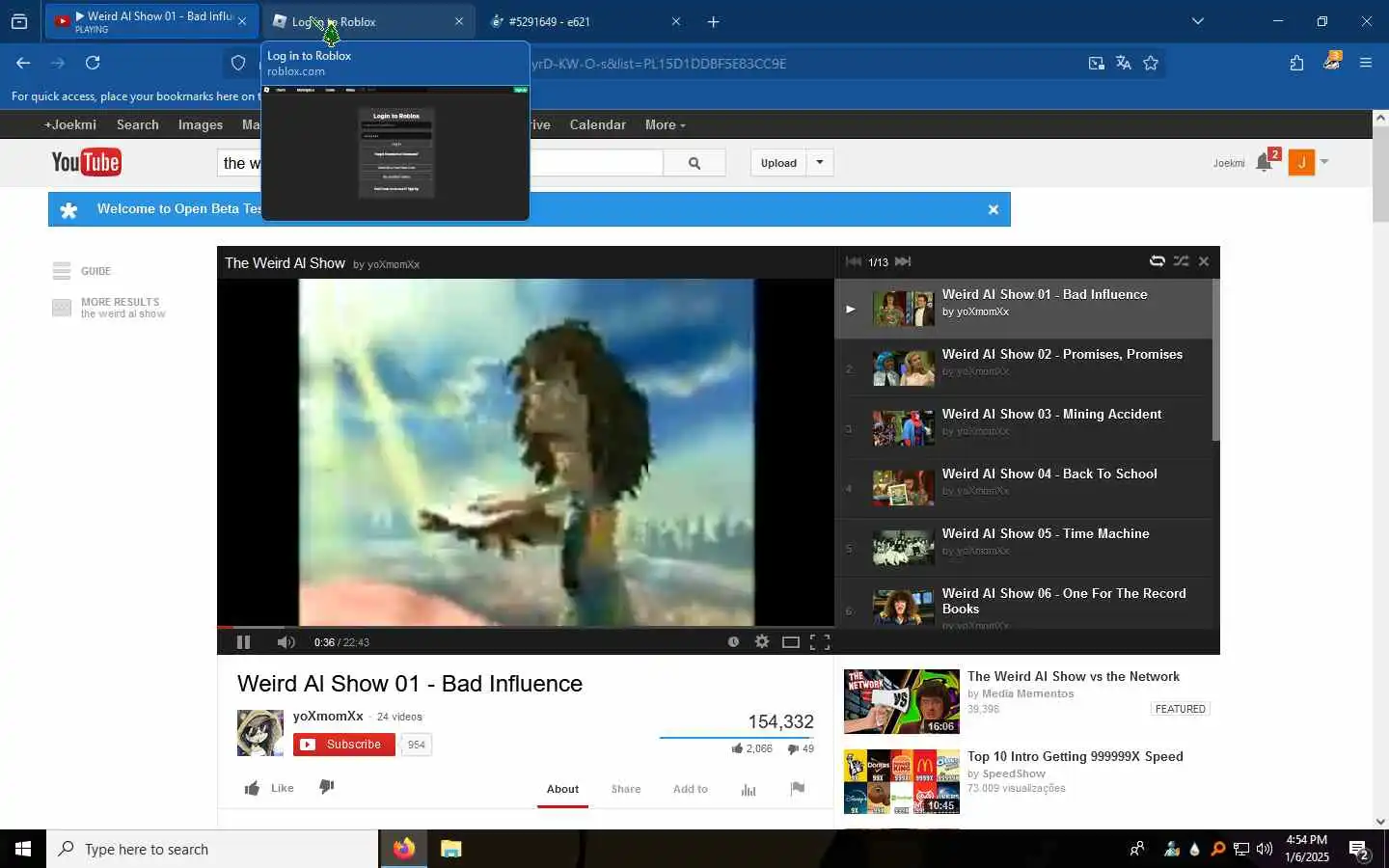Skip to the previous playlist video

pos(854,261)
